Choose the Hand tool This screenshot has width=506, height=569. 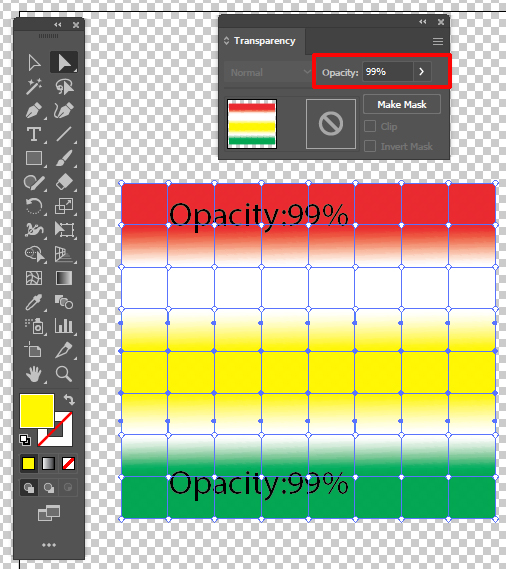[34, 374]
